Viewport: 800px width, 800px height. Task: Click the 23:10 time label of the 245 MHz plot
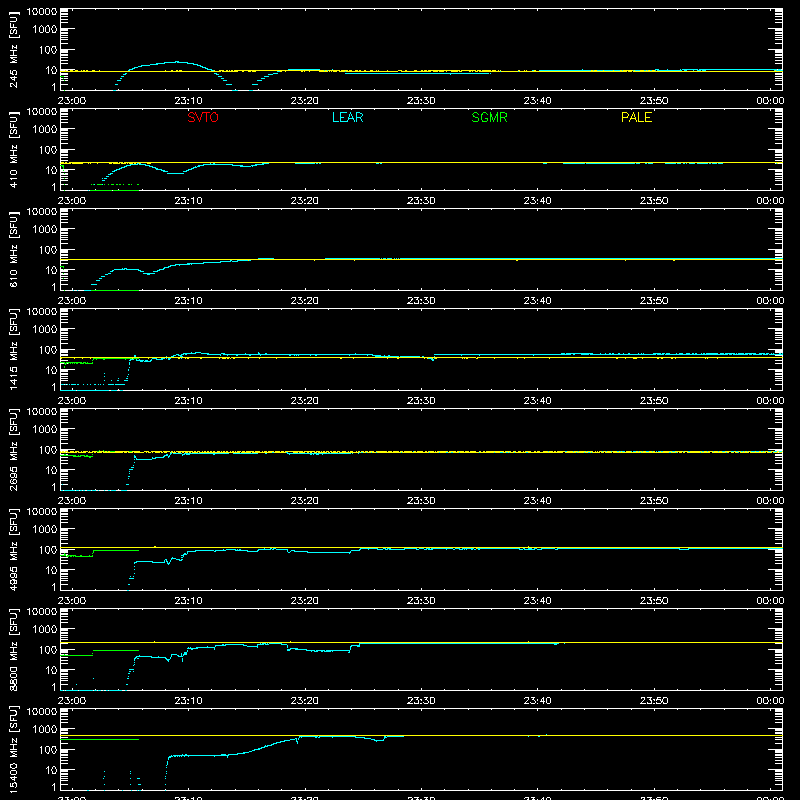click(x=188, y=101)
